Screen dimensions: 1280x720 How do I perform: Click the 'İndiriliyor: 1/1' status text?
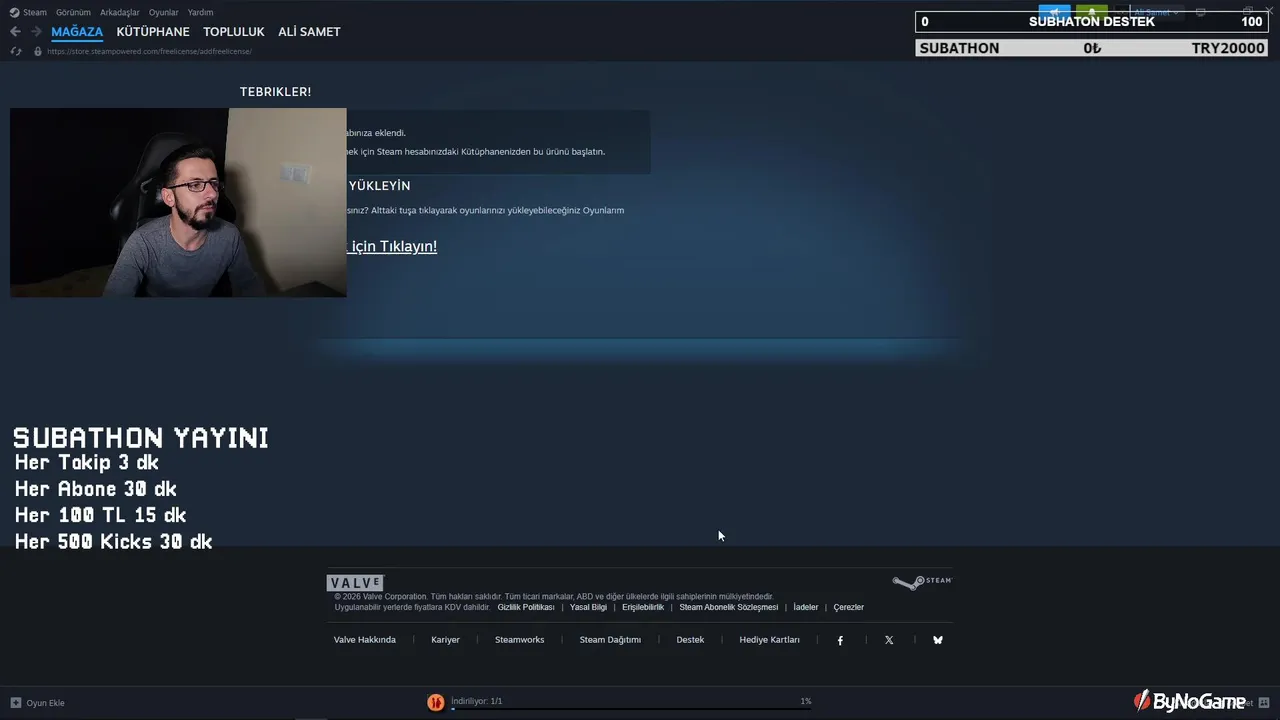pos(477,701)
